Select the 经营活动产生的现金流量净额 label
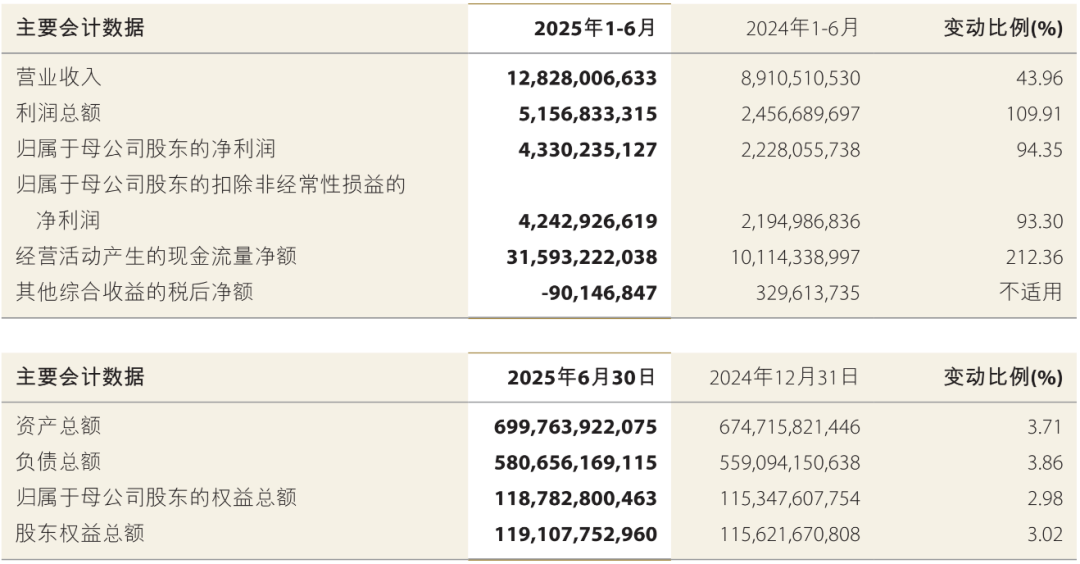 point(156,256)
